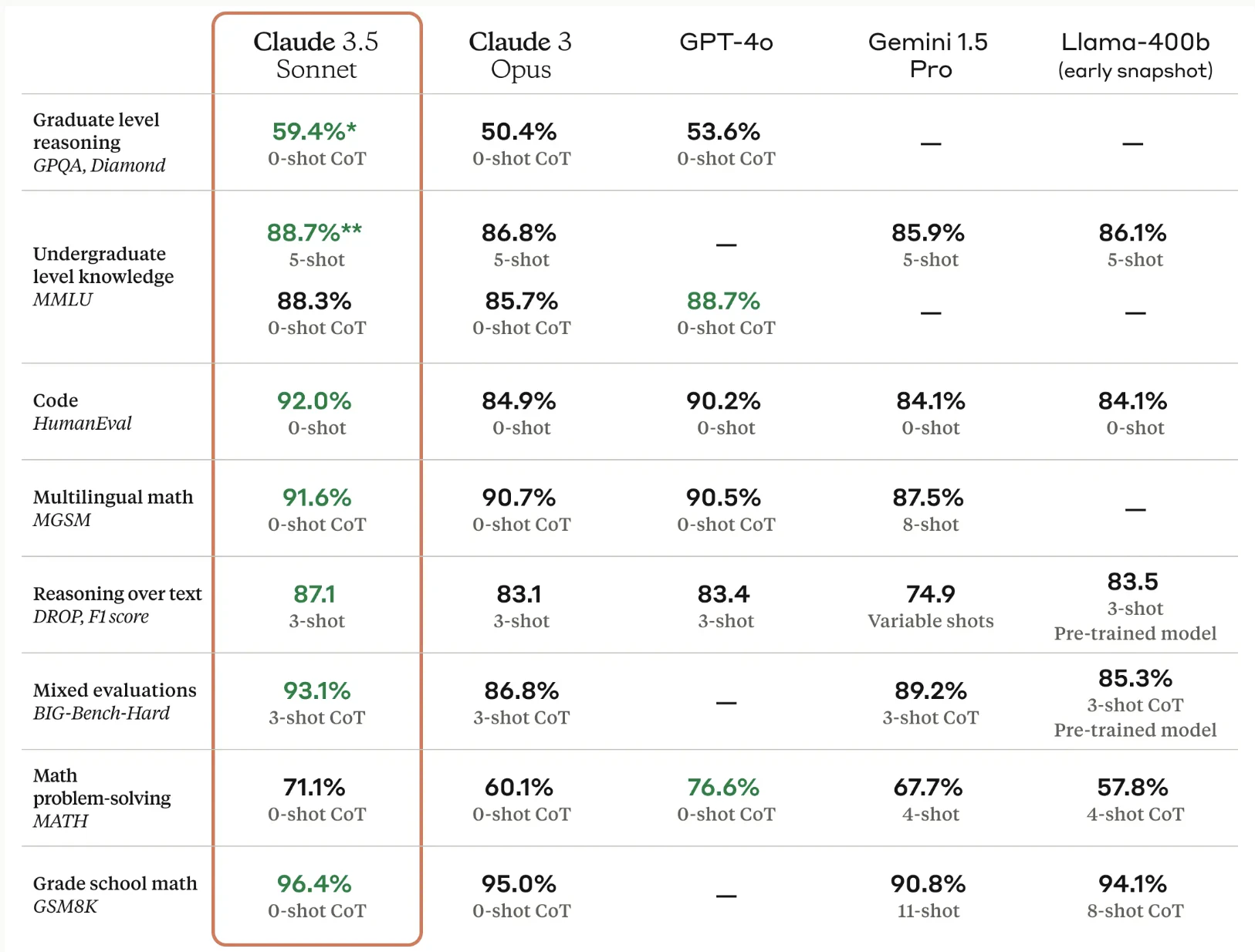
Task: Select the Graduate level reasoning row label
Action: [x=99, y=142]
